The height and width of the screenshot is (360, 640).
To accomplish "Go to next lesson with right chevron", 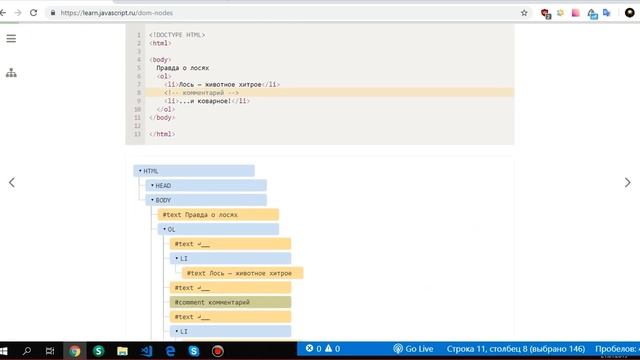I will pyautogui.click(x=628, y=182).
